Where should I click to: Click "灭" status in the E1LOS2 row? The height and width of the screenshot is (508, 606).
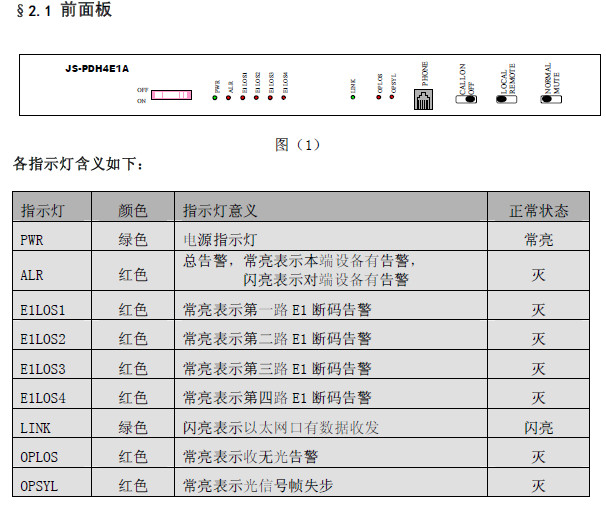tap(538, 339)
